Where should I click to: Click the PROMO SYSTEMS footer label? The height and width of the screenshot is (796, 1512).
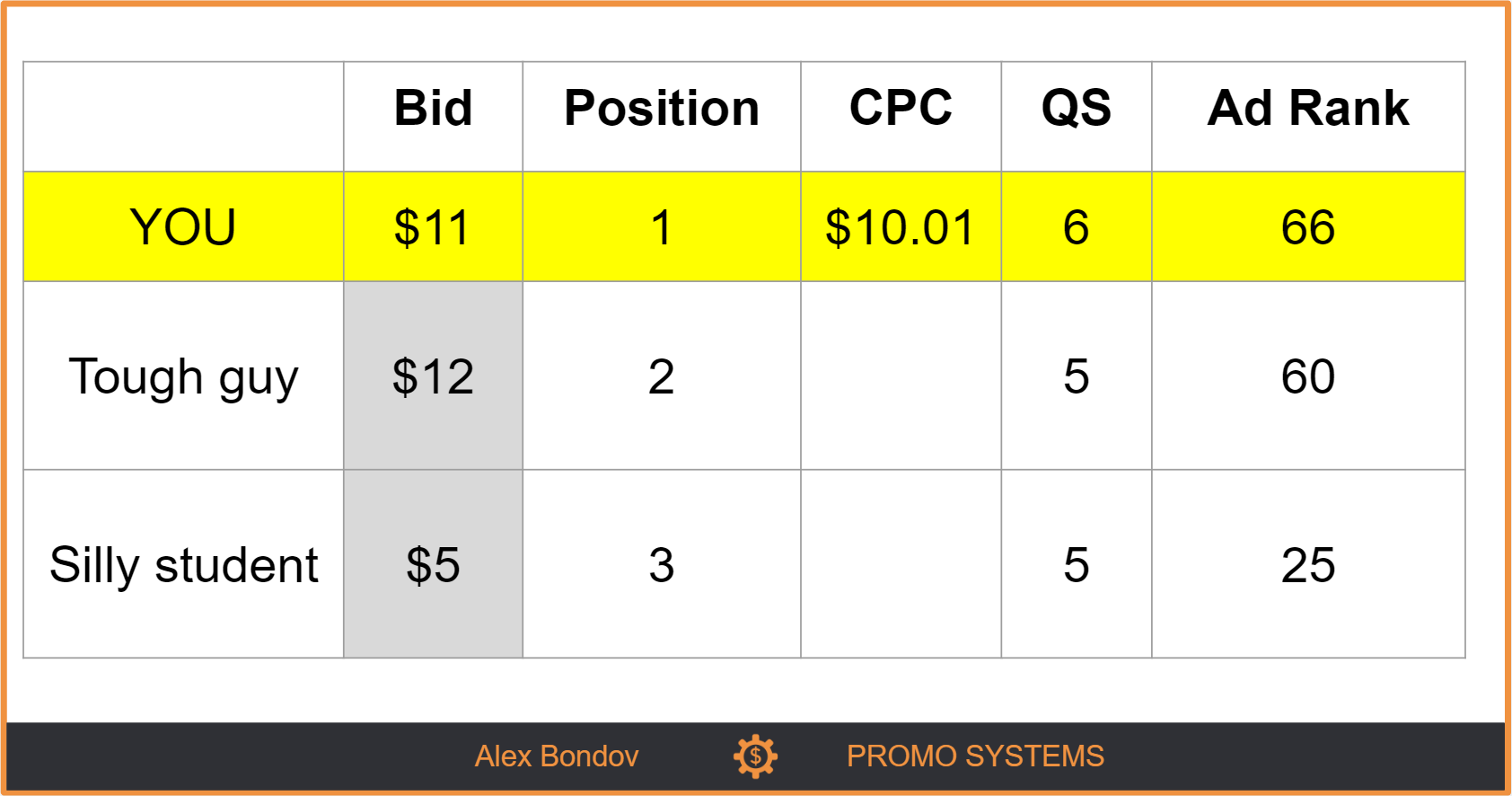tap(975, 756)
